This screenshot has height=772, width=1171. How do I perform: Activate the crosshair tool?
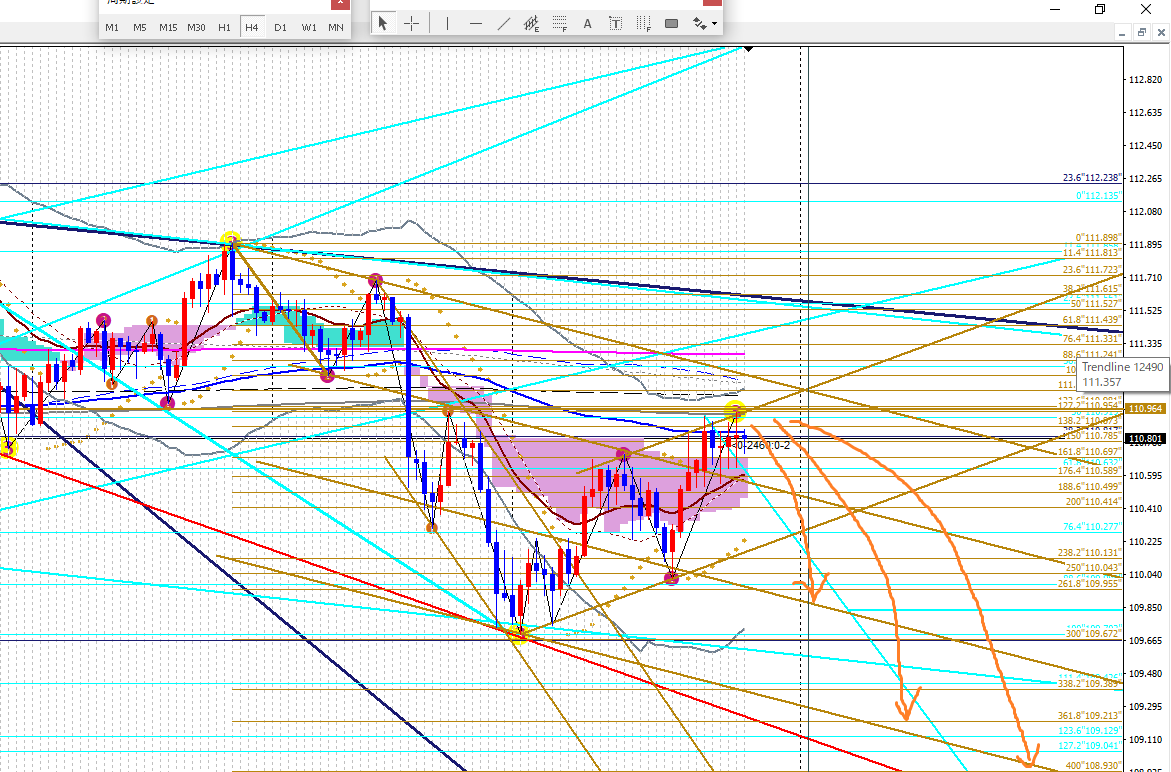(411, 24)
